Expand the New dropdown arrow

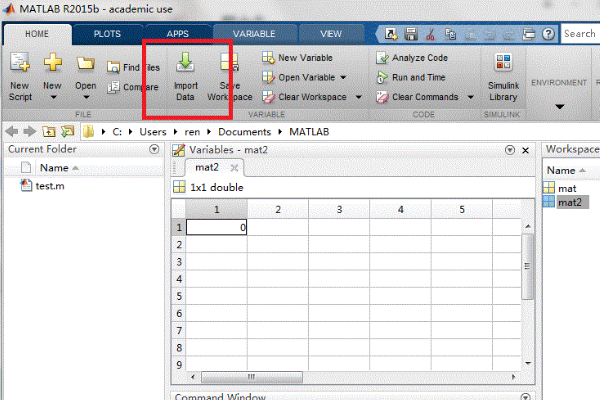[x=53, y=97]
